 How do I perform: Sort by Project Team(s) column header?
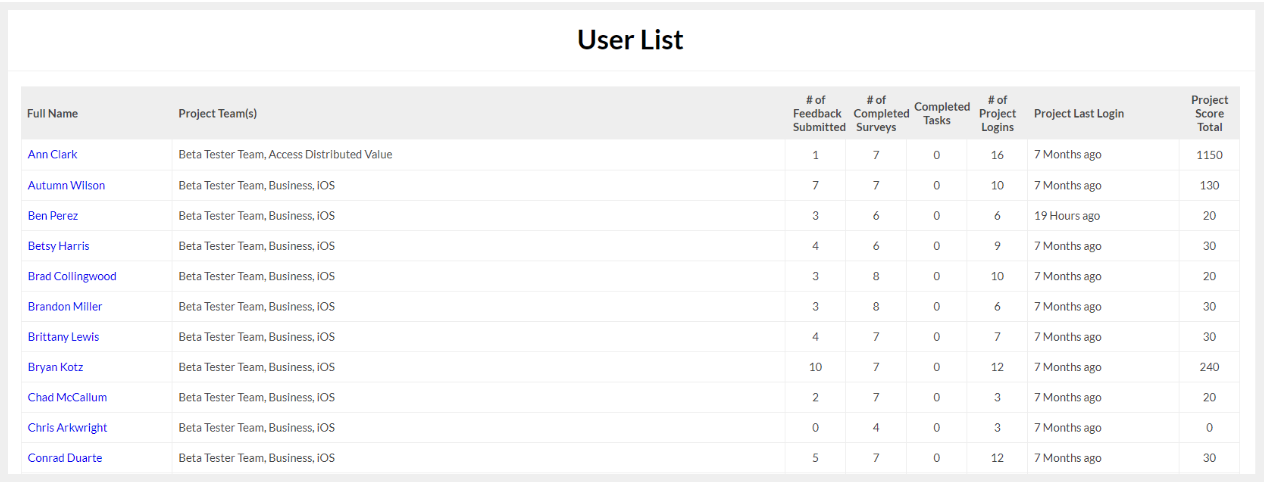(218, 114)
